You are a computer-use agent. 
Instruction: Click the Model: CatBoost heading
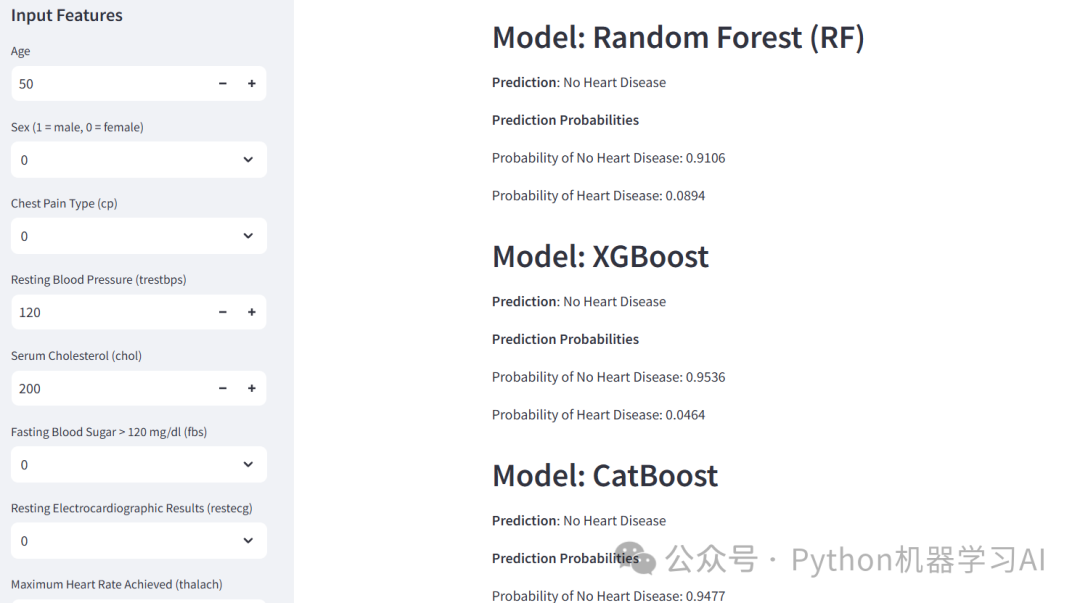click(x=605, y=476)
